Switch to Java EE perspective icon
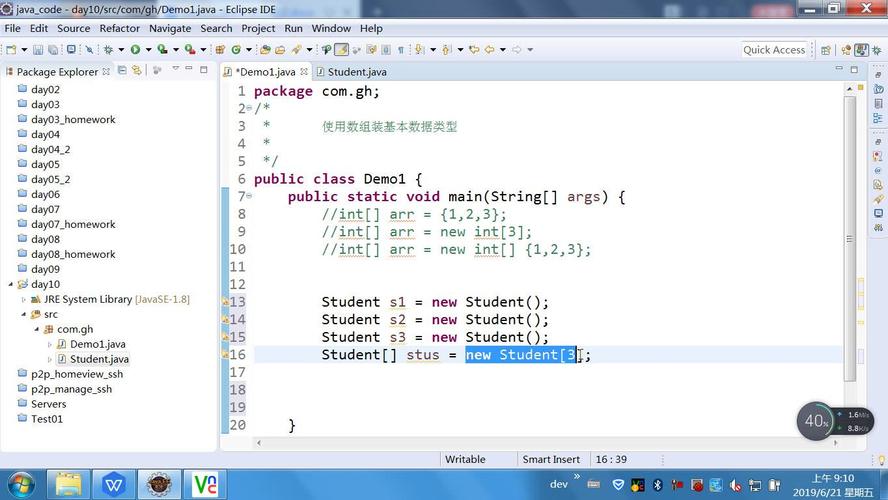This screenshot has height=500, width=888. [x=846, y=50]
